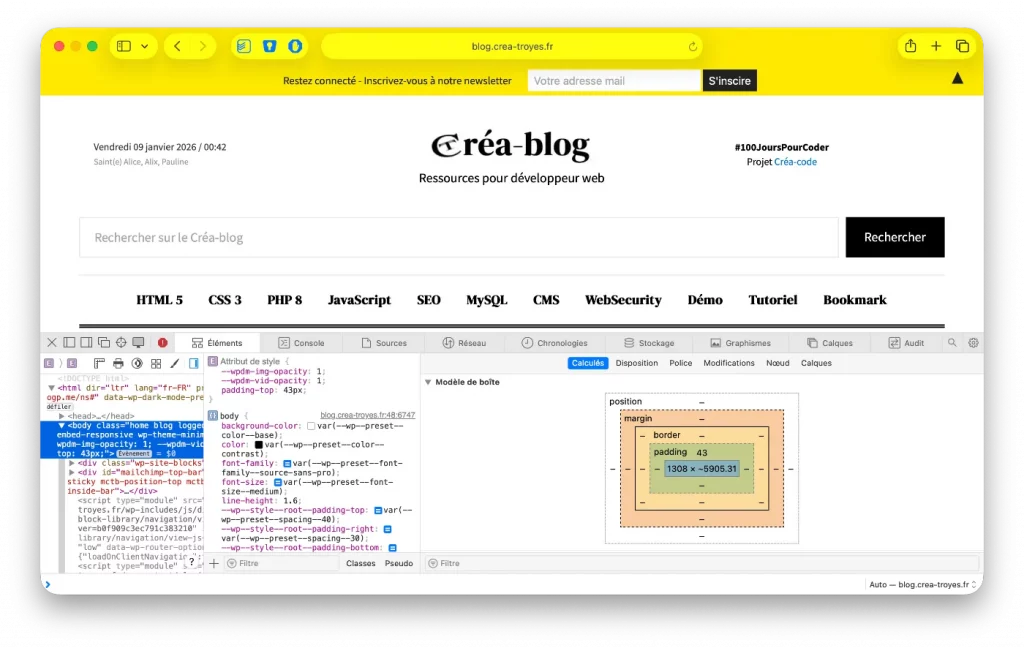The width and height of the screenshot is (1024, 648).
Task: Expand the html element in DOM tree
Action: pos(50,388)
